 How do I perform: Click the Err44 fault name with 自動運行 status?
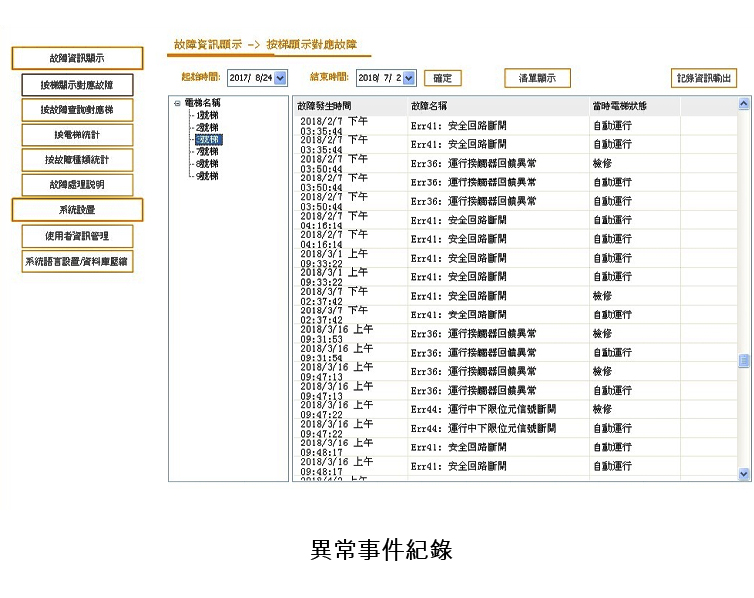click(483, 428)
